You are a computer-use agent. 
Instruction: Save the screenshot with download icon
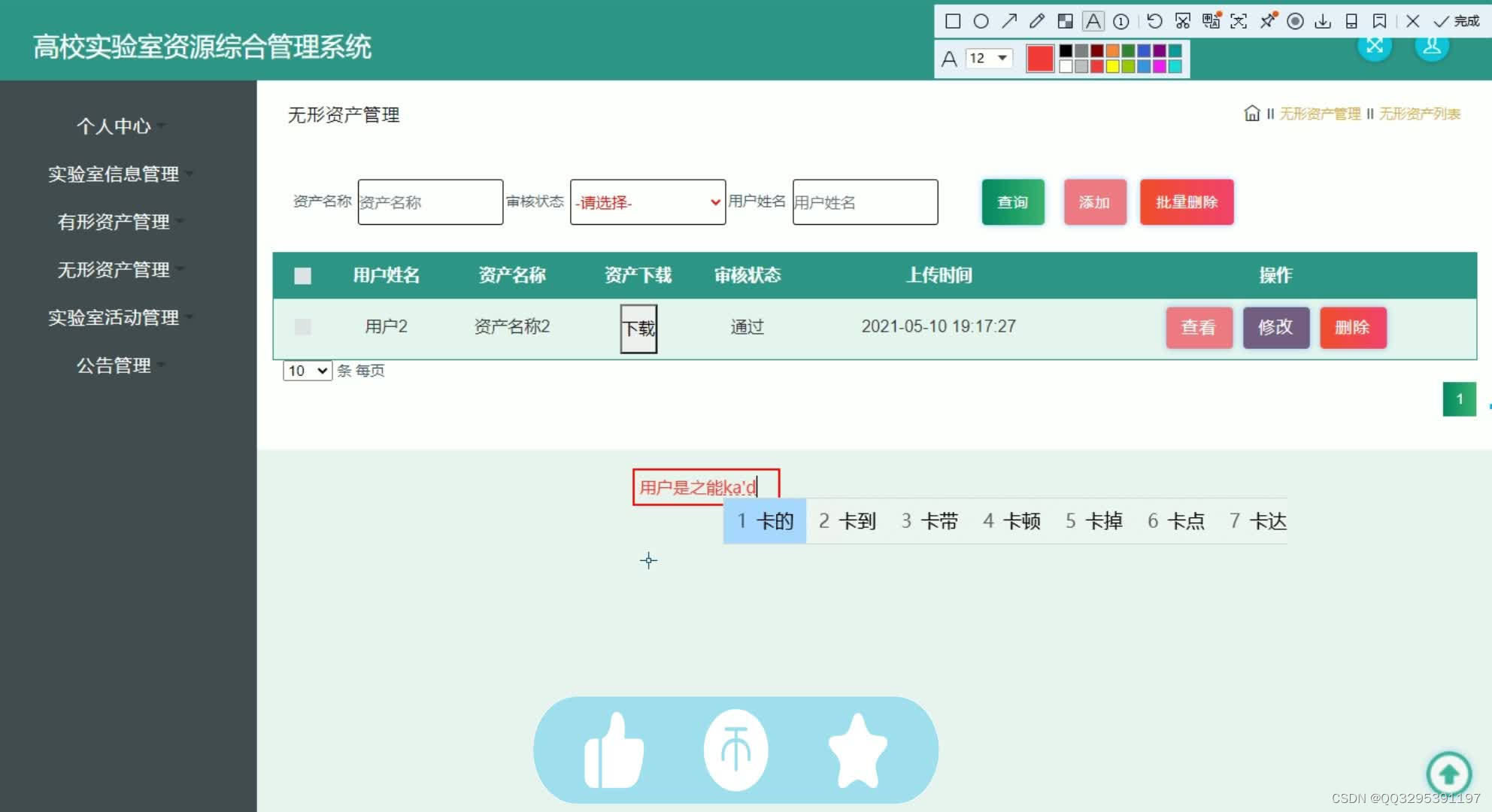(1323, 21)
